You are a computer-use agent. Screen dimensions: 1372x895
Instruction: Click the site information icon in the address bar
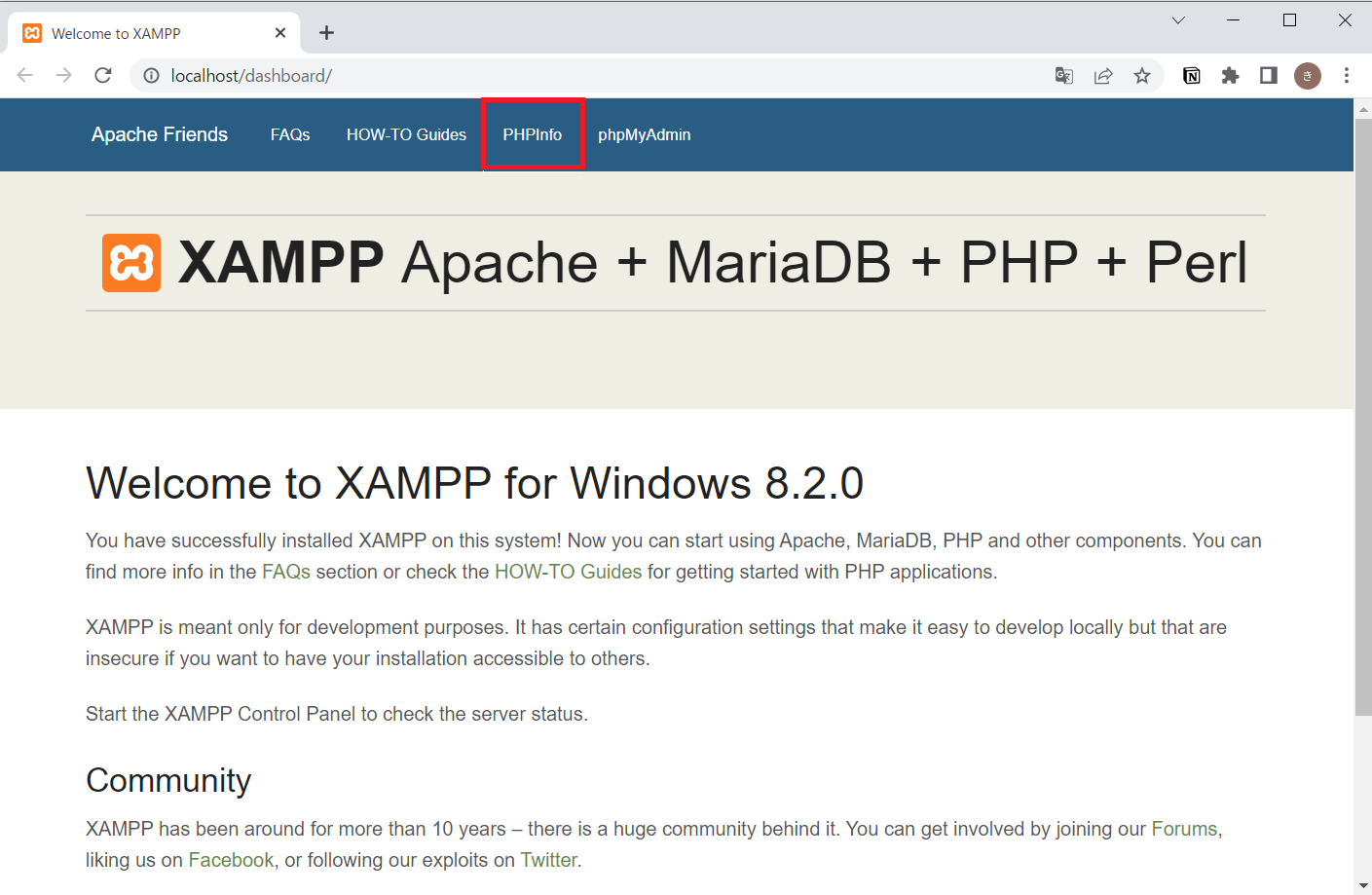tap(151, 75)
